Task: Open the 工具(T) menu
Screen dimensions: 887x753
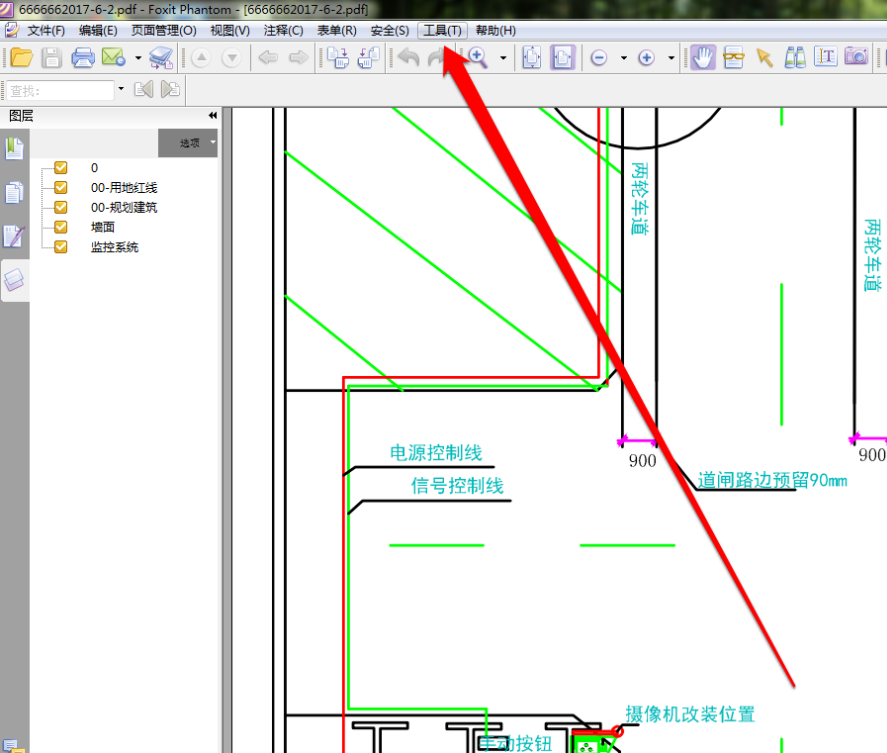Action: [x=442, y=31]
